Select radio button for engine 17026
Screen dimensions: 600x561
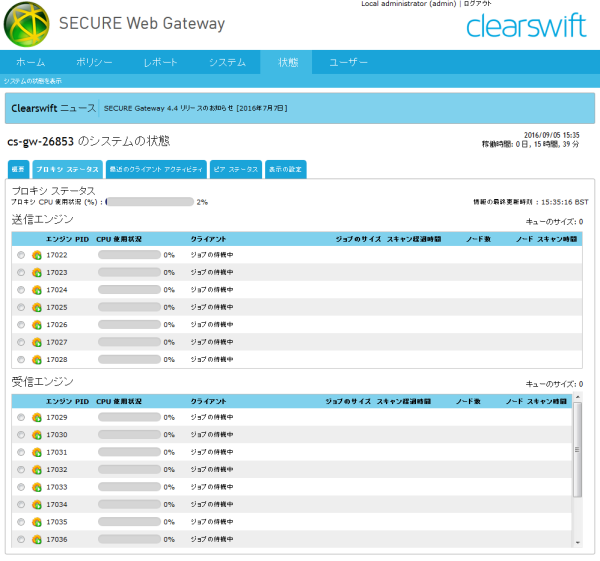[21, 325]
